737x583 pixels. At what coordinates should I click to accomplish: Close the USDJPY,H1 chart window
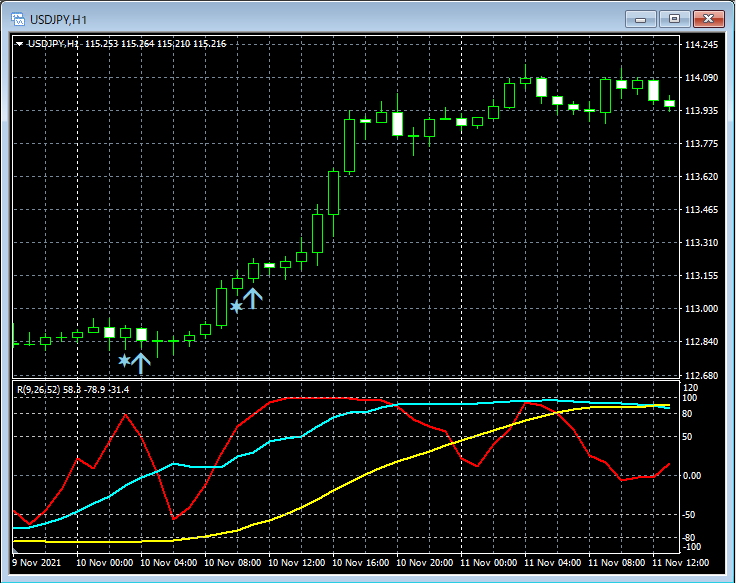[x=709, y=19]
